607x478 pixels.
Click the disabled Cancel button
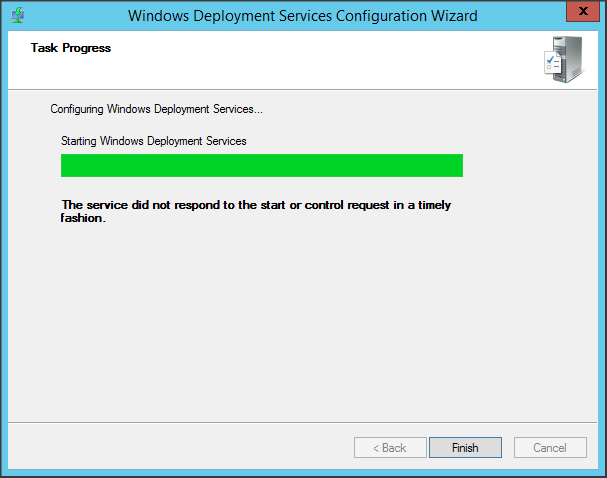[x=550, y=447]
